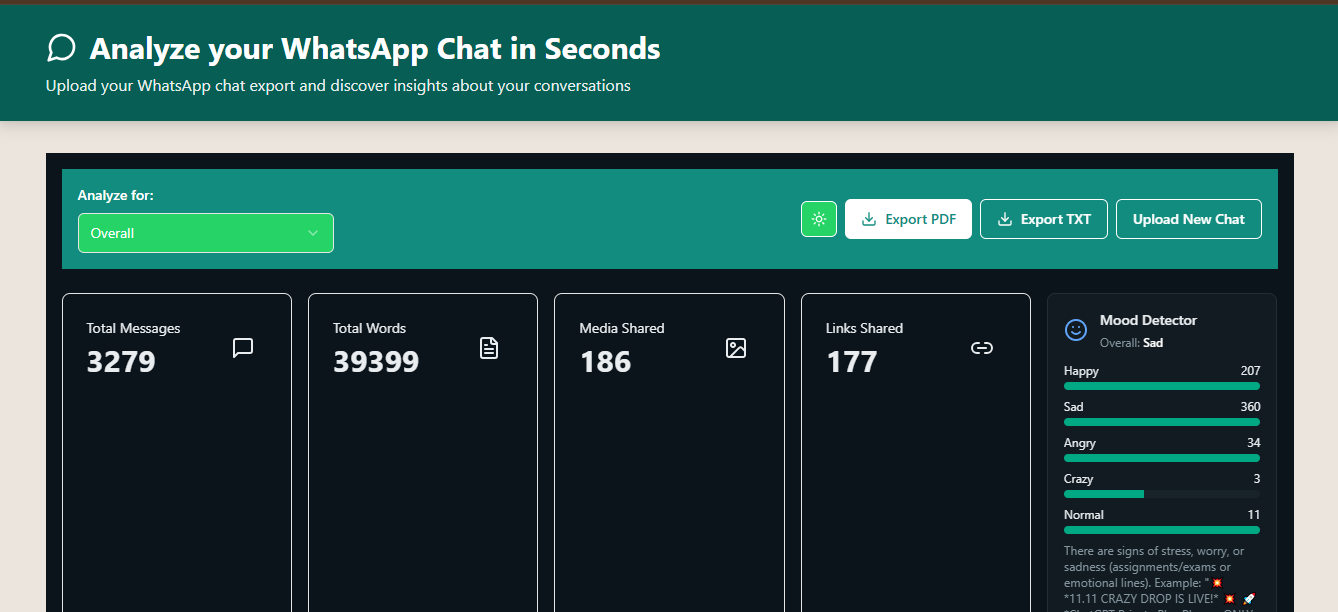Screen dimensions: 1338x612
Task: Click the Total Words value 39399
Action: [376, 362]
